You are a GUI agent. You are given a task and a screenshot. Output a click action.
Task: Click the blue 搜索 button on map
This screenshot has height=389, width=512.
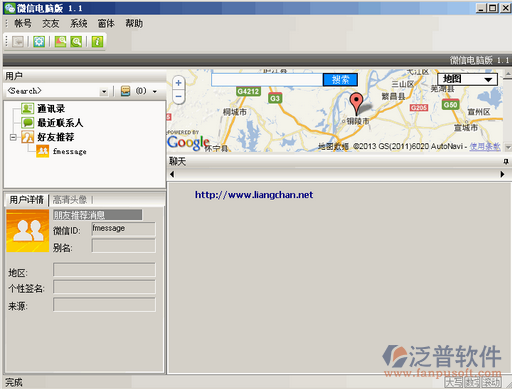coord(340,80)
